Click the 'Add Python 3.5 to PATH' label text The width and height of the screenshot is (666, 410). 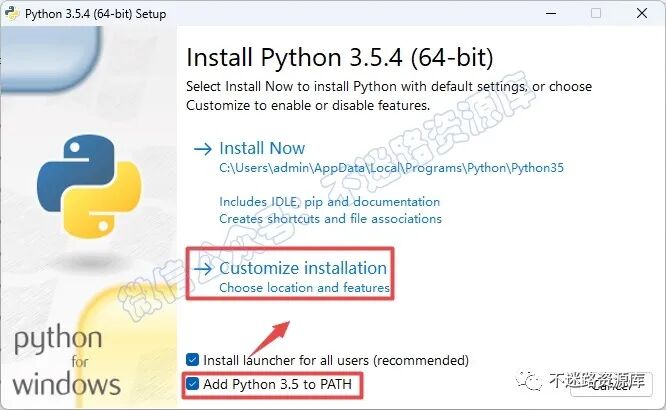coord(277,384)
